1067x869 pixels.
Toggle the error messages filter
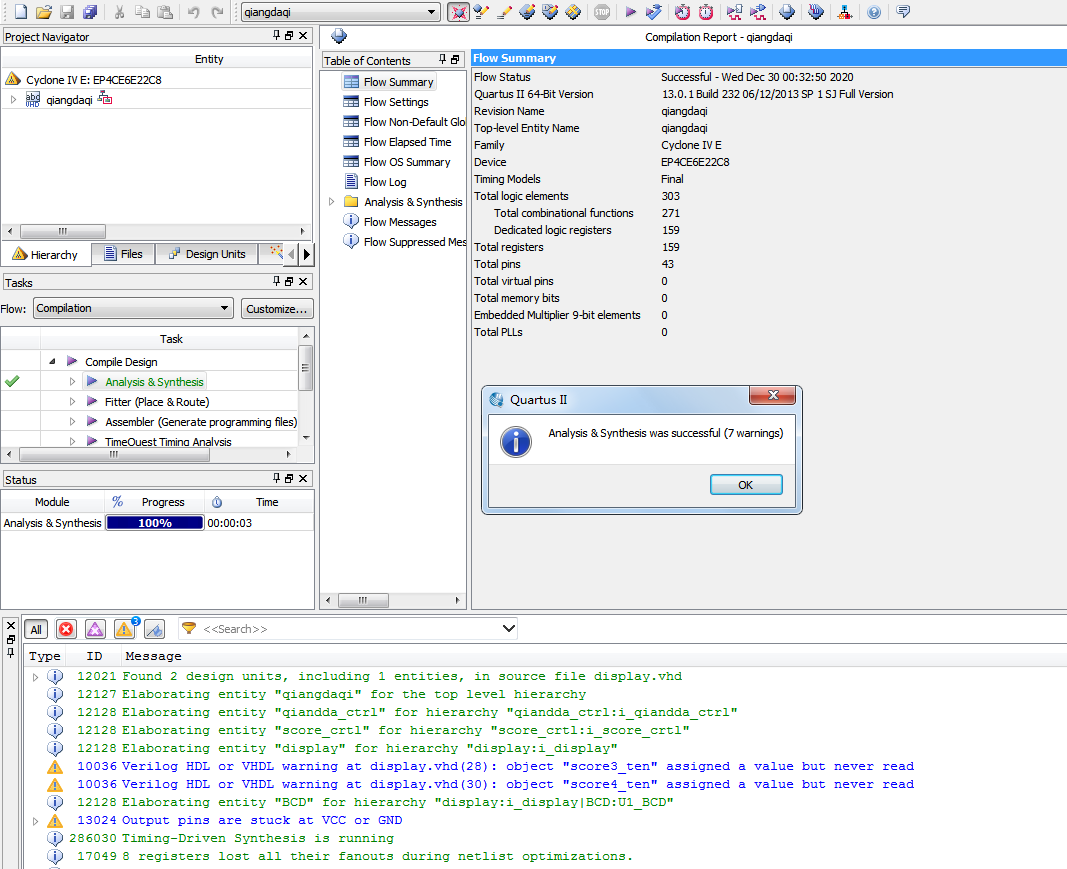tap(66, 629)
